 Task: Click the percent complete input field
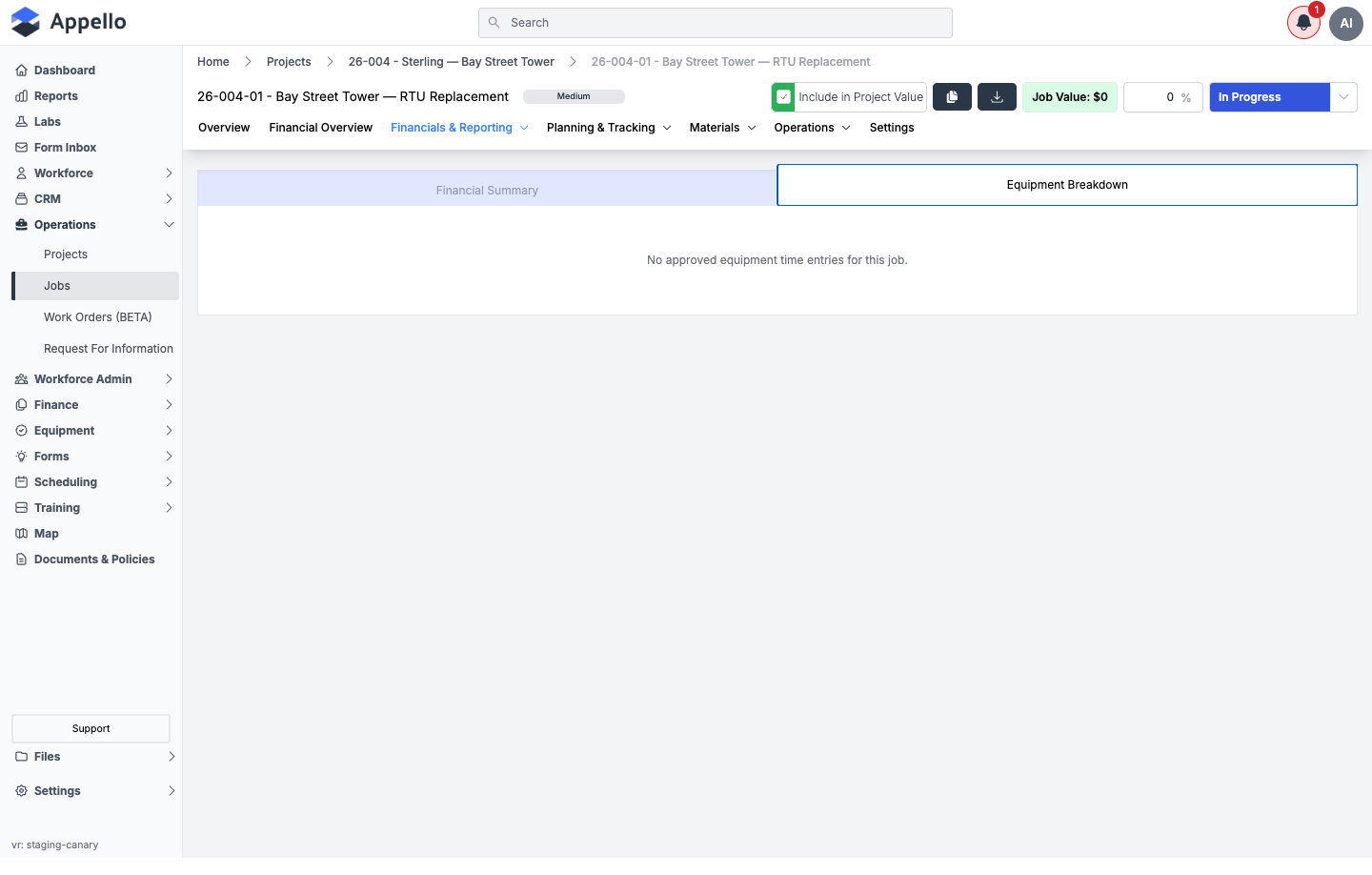click(x=1162, y=97)
